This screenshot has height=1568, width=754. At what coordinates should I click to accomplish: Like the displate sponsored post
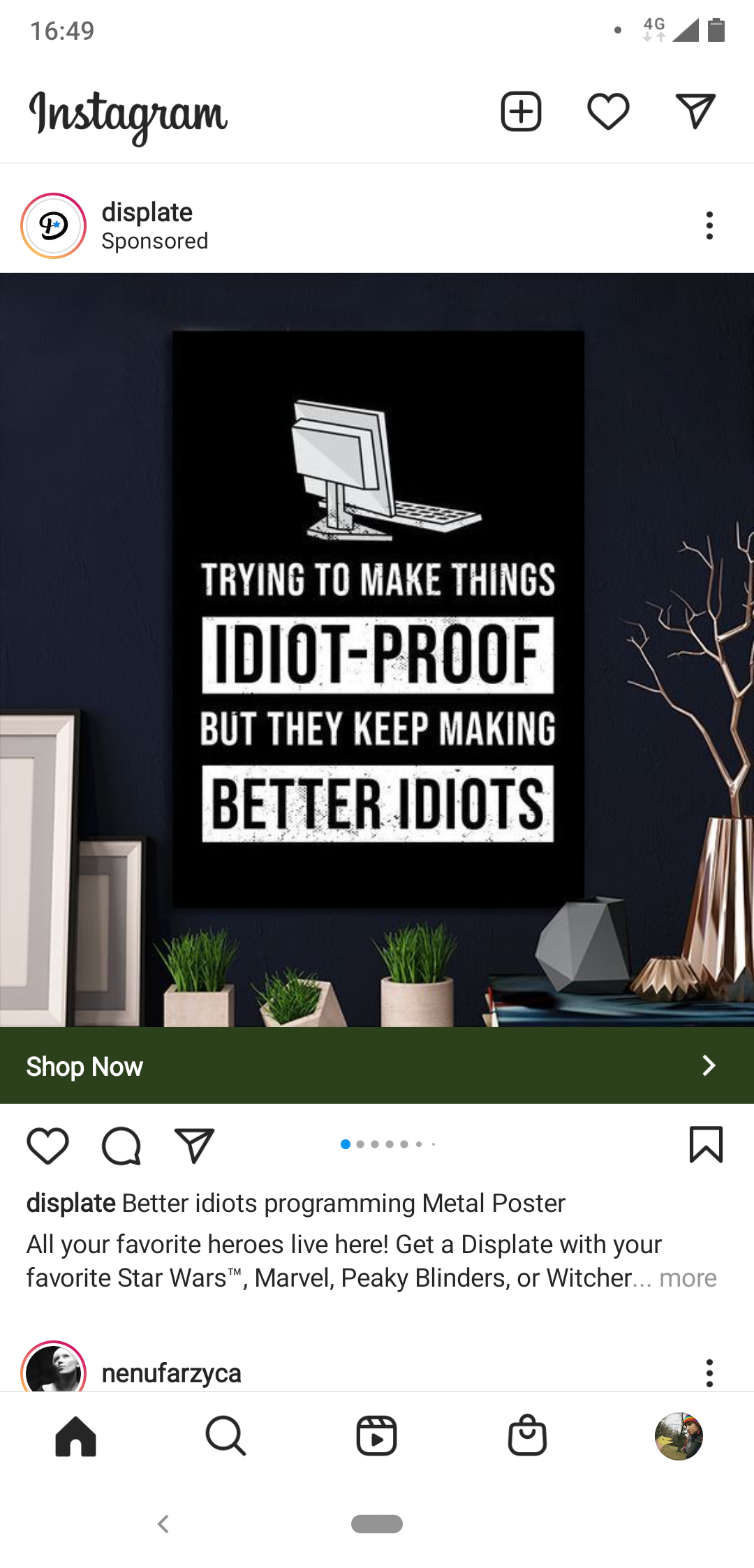[47, 1146]
